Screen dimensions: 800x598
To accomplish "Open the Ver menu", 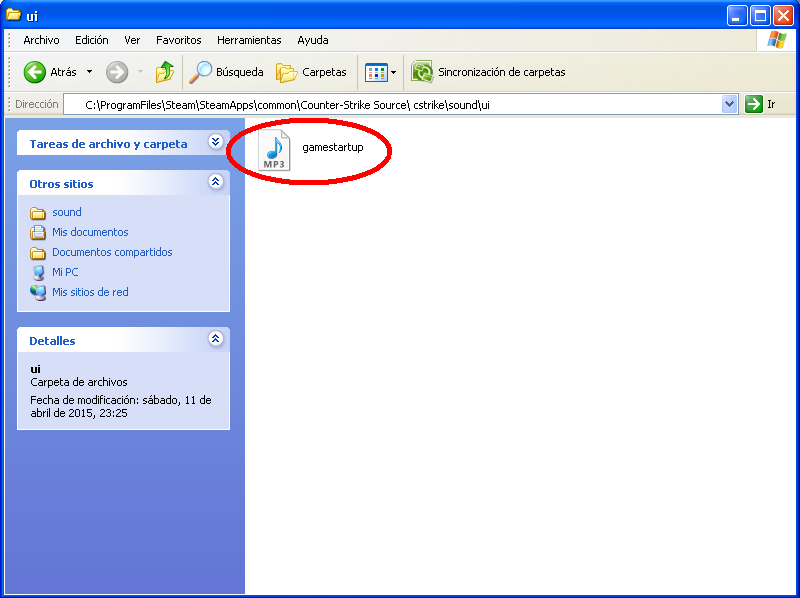I will [x=132, y=40].
